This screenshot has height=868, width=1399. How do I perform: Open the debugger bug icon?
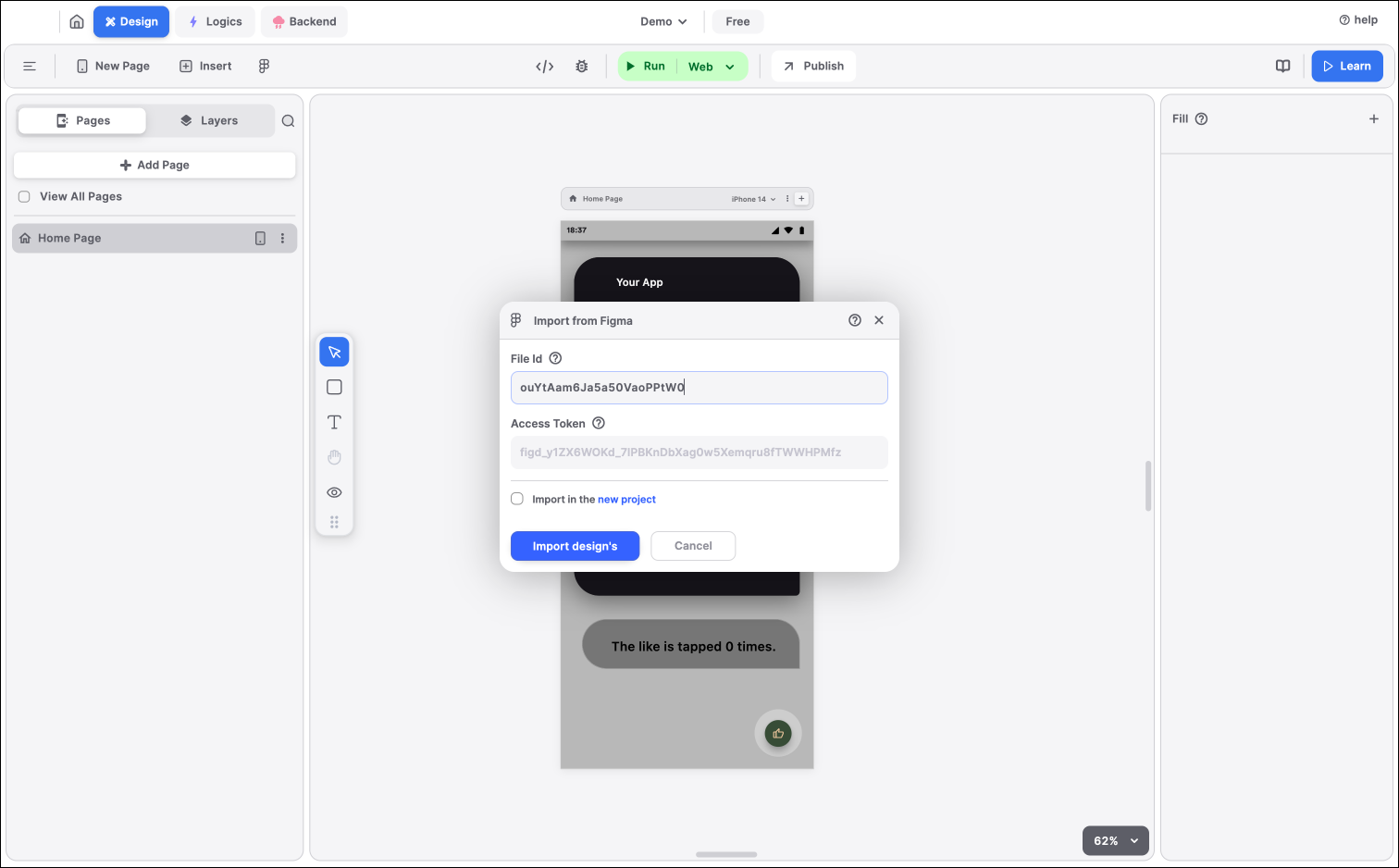[582, 66]
